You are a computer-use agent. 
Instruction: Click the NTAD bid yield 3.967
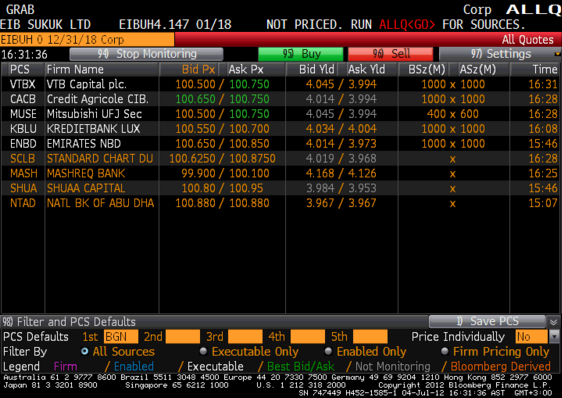320,203
